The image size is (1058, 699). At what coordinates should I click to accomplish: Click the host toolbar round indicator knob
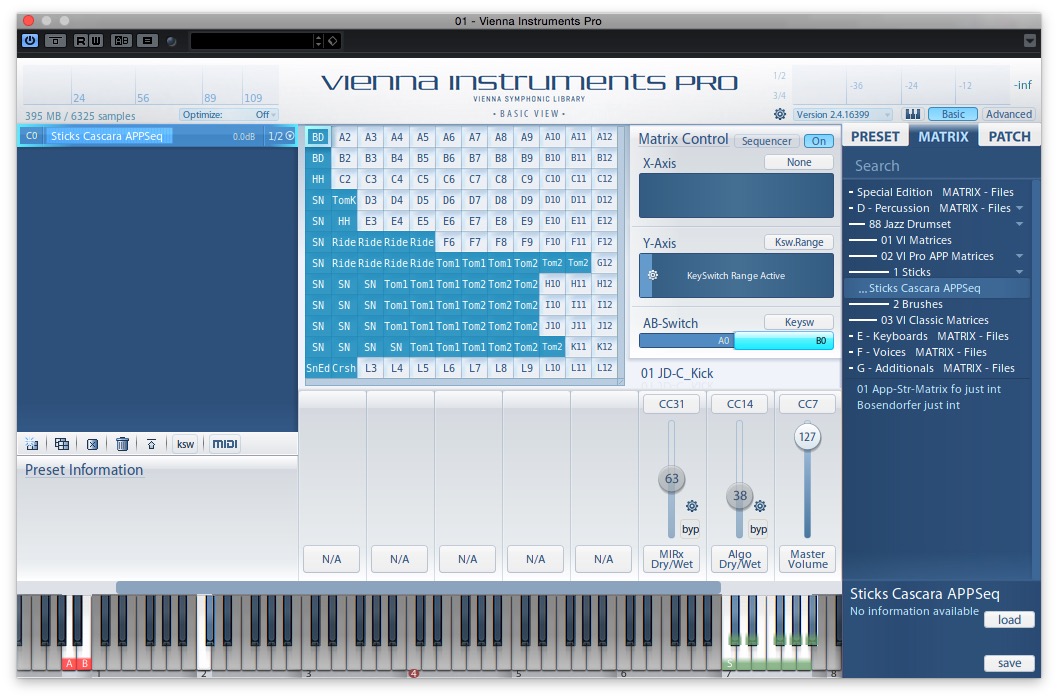pyautogui.click(x=172, y=41)
